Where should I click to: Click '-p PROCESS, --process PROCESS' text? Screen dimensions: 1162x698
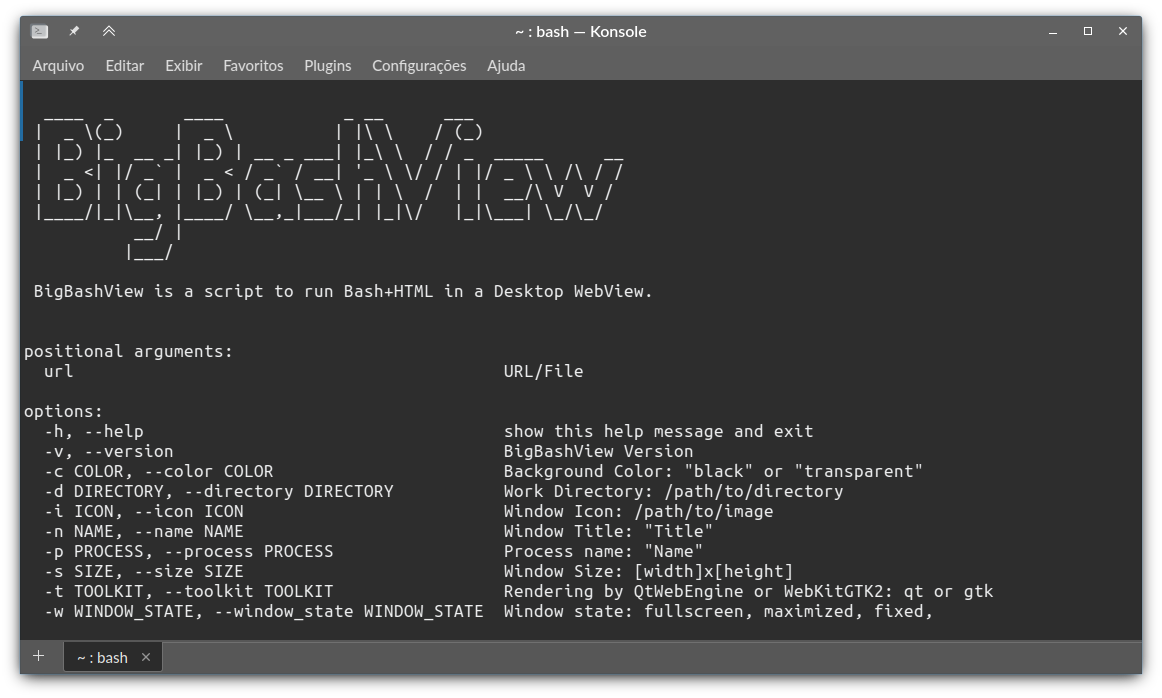click(189, 551)
